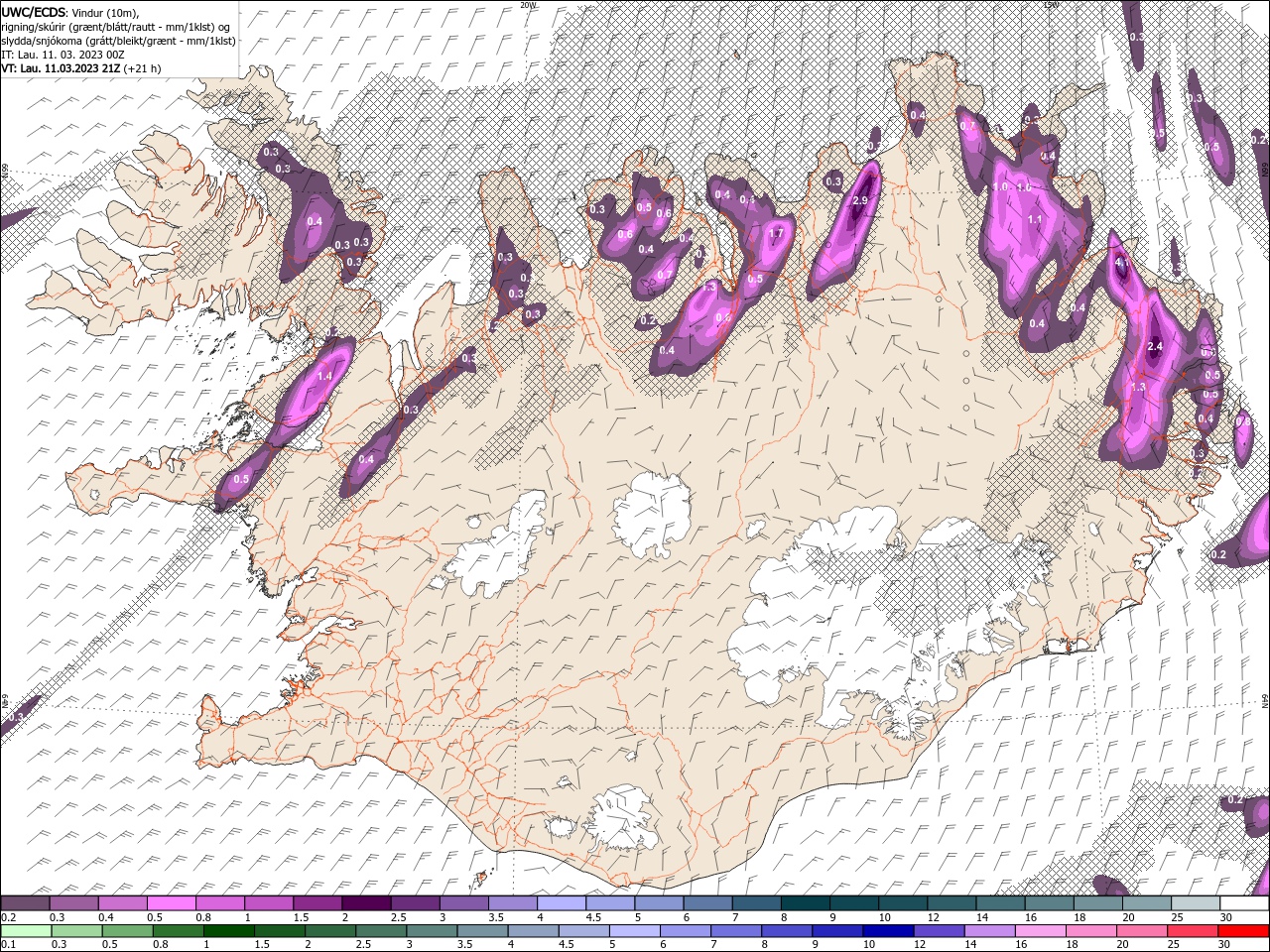Select the darkest green rain swatch between 1 and 1.5
Screen dimensions: 1270x952
(x=228, y=931)
